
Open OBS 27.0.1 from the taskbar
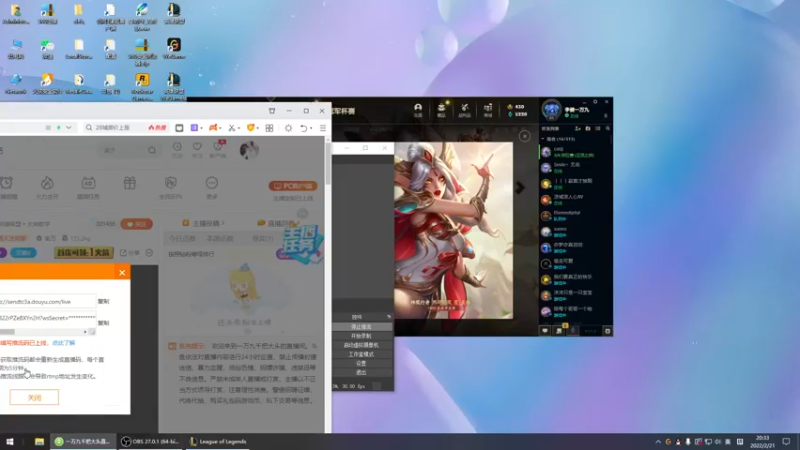point(150,441)
